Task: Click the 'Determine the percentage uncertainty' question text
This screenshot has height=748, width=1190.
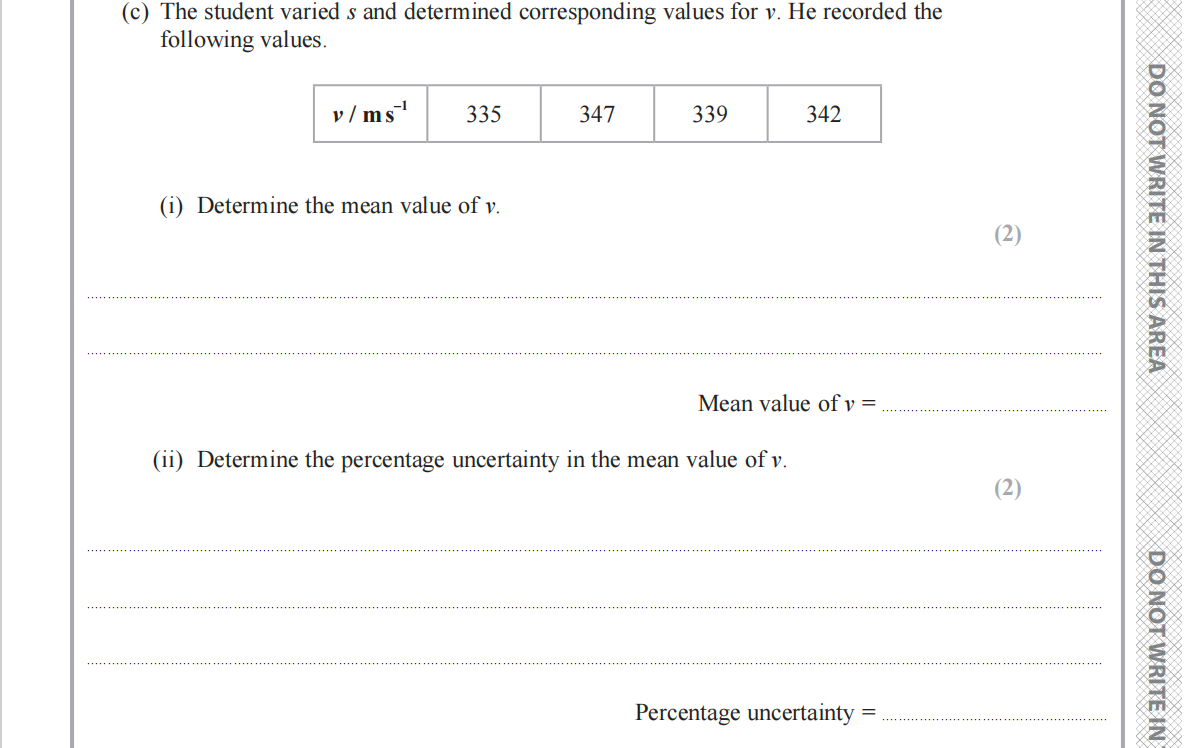Action: click(x=492, y=460)
